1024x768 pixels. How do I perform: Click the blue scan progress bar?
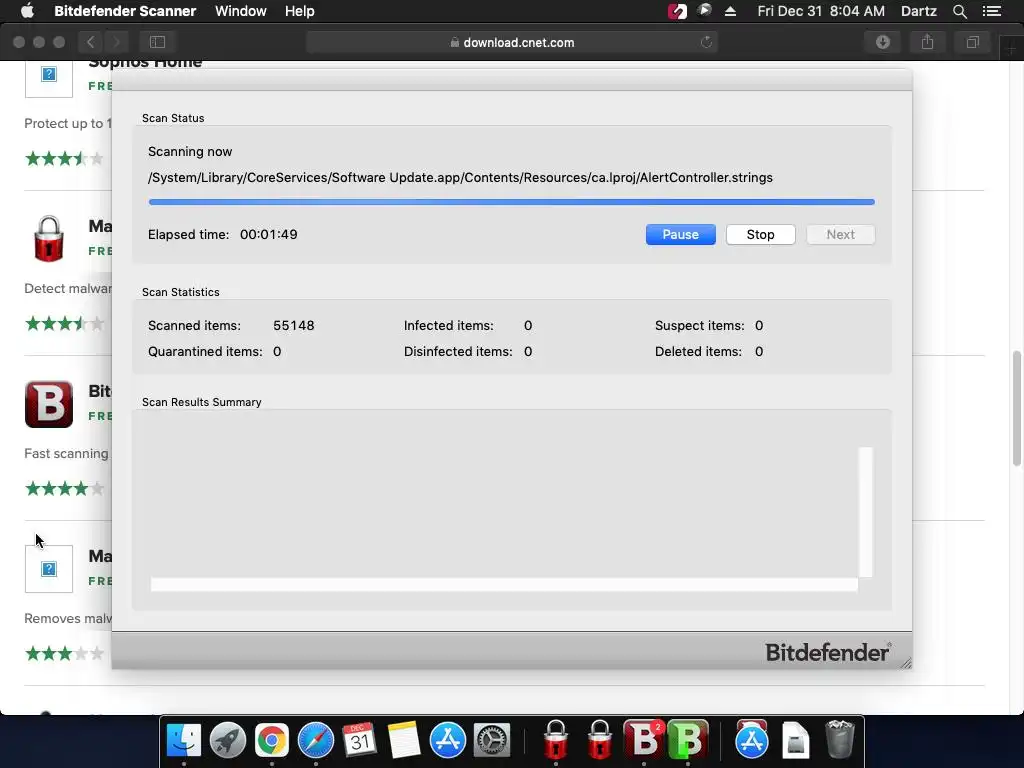(x=511, y=202)
